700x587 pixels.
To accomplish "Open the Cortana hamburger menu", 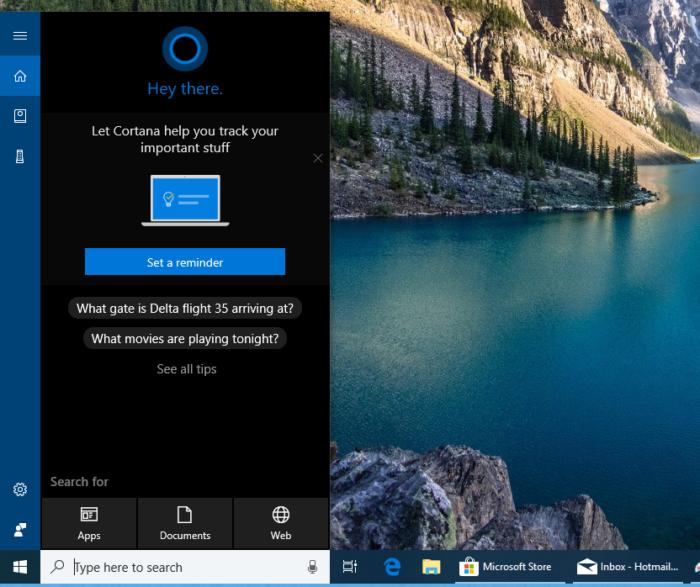I will coord(20,36).
